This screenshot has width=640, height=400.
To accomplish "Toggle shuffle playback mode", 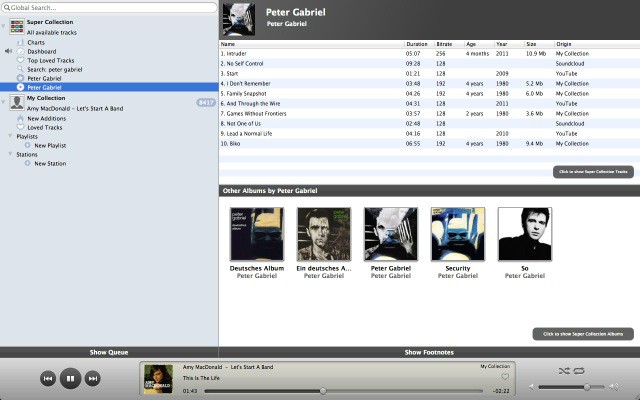I will [x=563, y=370].
